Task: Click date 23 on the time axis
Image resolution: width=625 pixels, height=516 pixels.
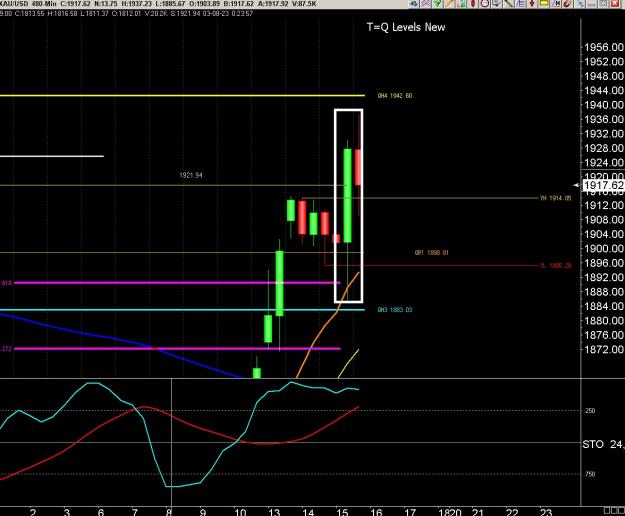Action: (546, 512)
